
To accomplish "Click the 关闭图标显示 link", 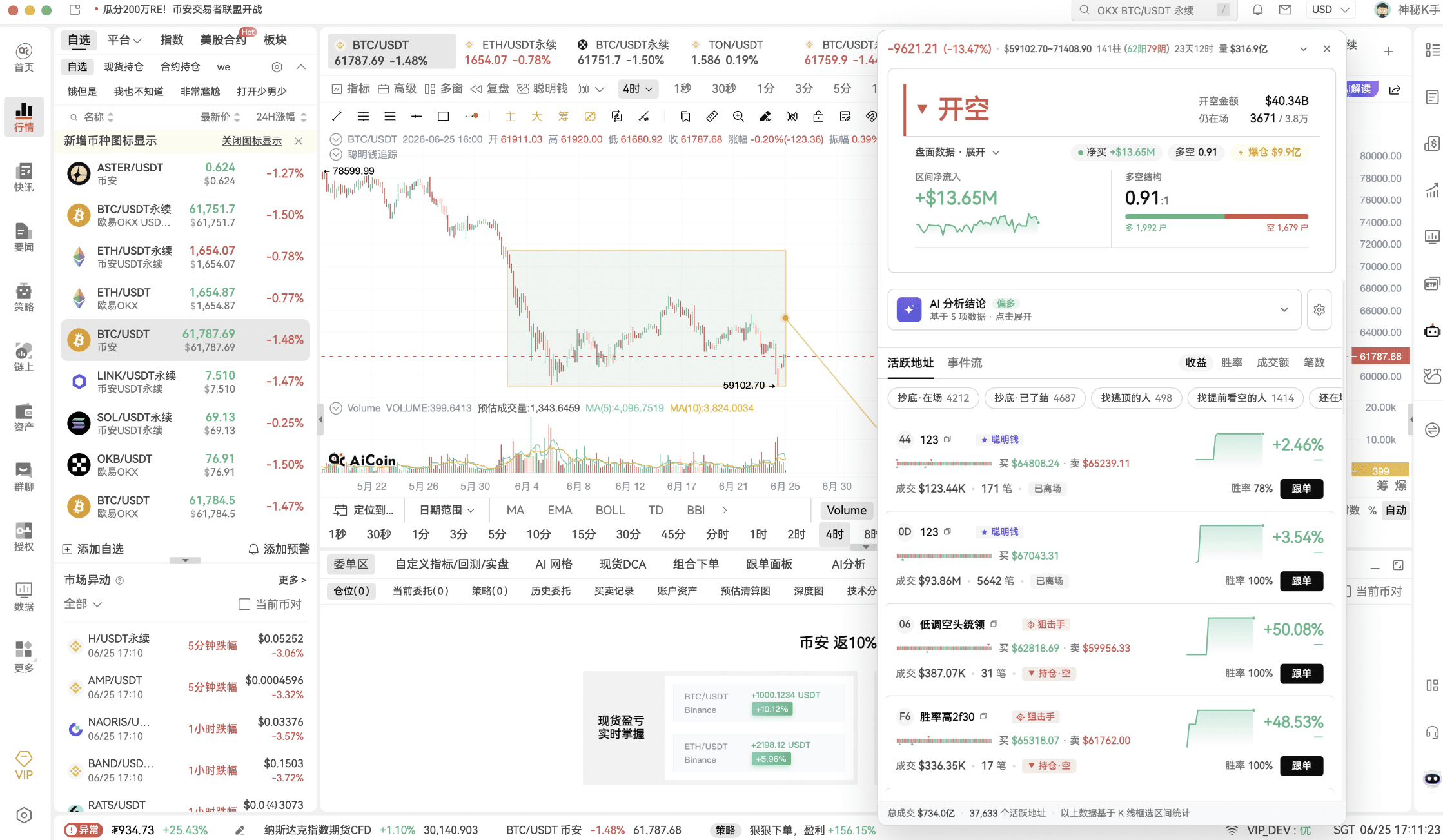I will [x=251, y=141].
